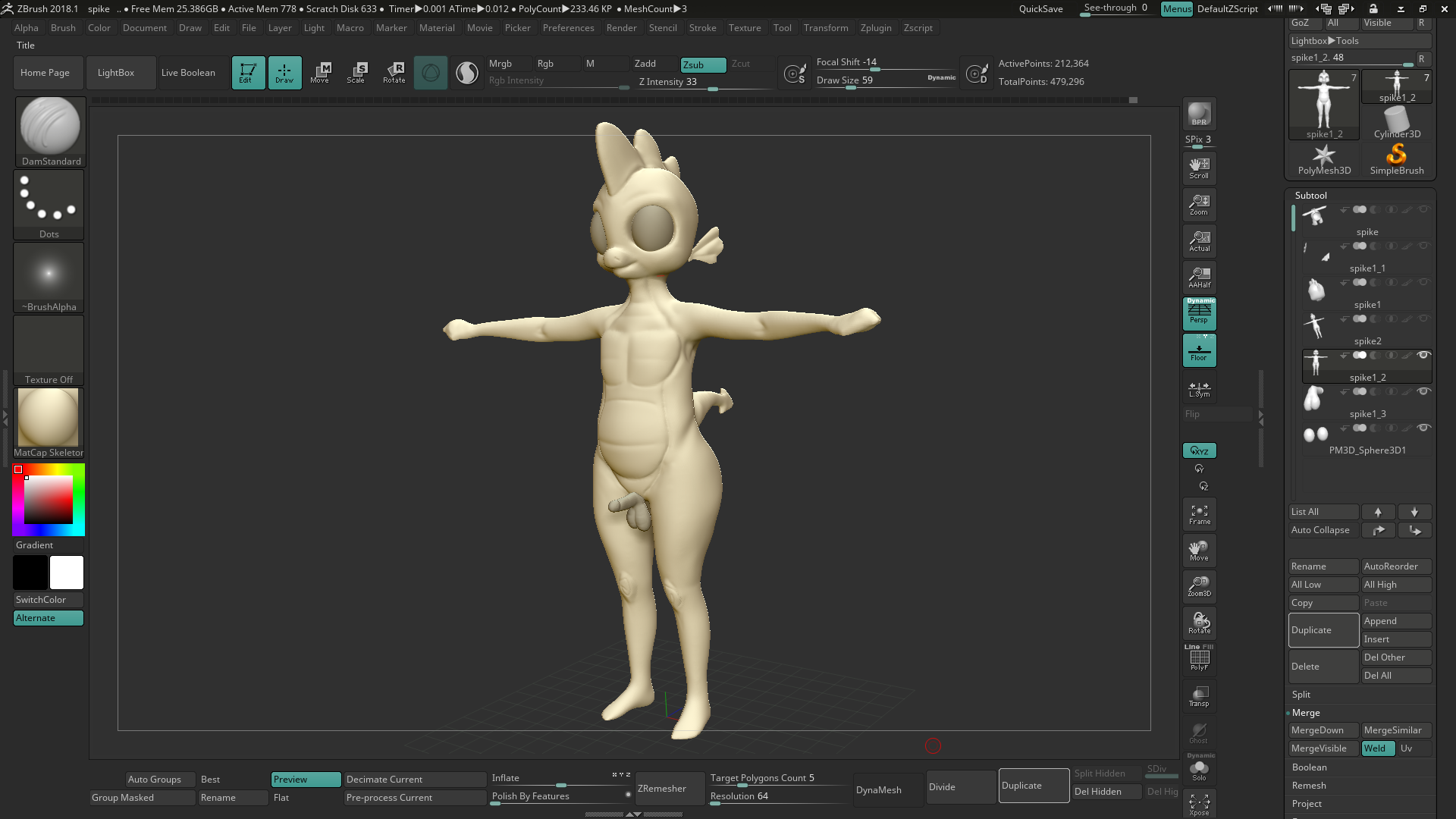Expand the Split section
The width and height of the screenshot is (1456, 819).
click(x=1301, y=695)
